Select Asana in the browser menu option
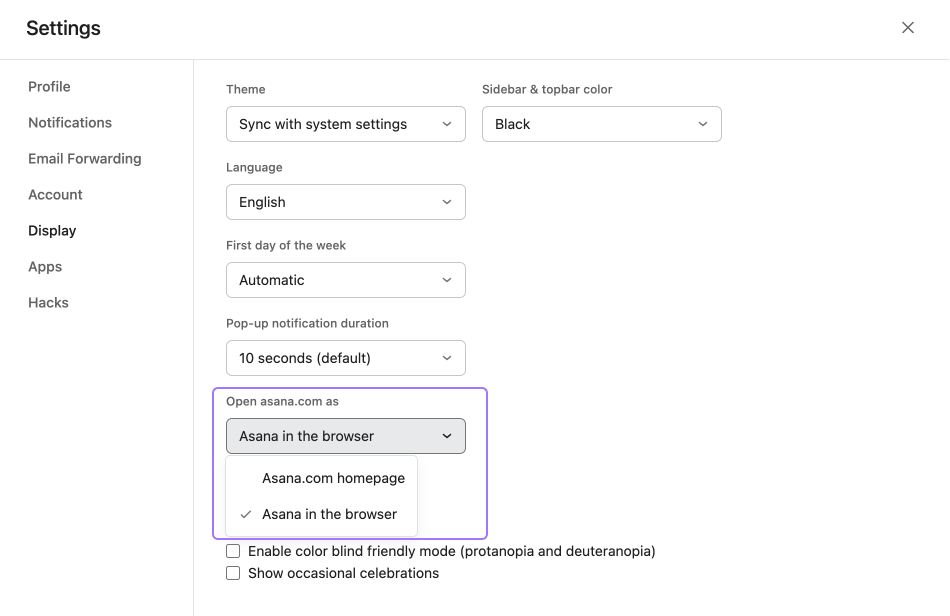950x616 pixels. point(322,514)
